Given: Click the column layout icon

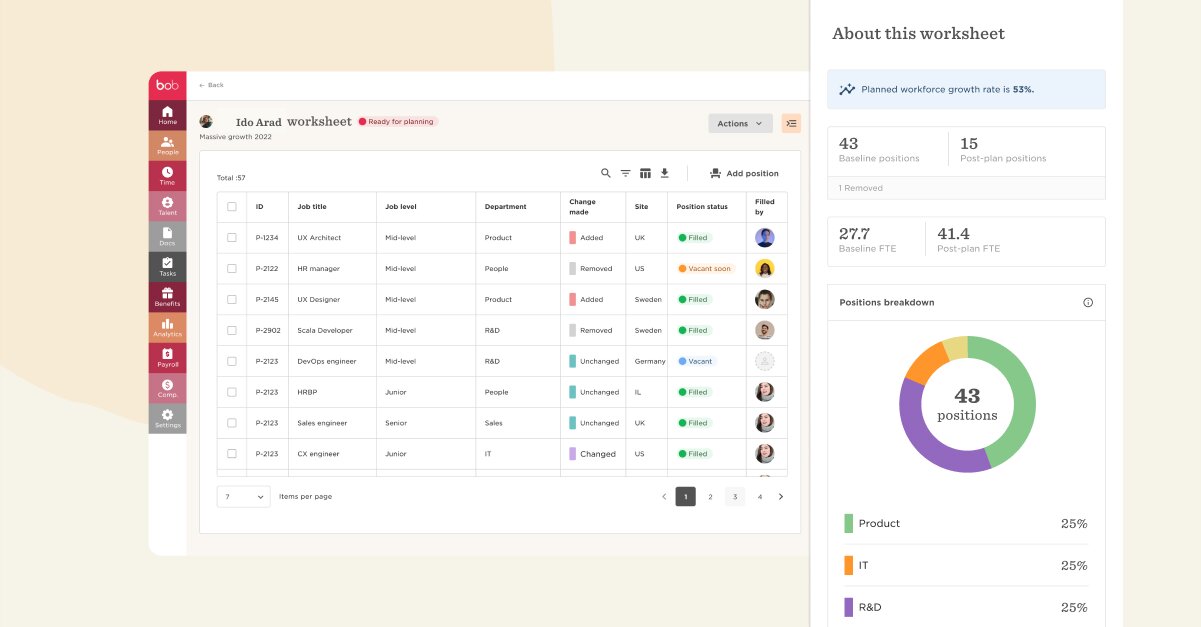Looking at the screenshot, I should (645, 173).
